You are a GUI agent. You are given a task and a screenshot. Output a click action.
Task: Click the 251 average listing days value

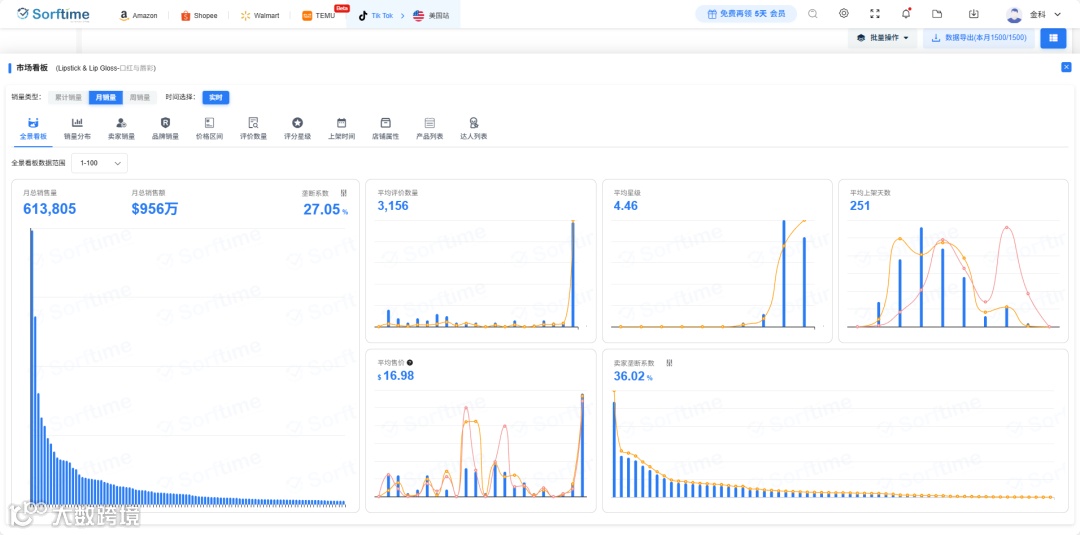tap(860, 205)
